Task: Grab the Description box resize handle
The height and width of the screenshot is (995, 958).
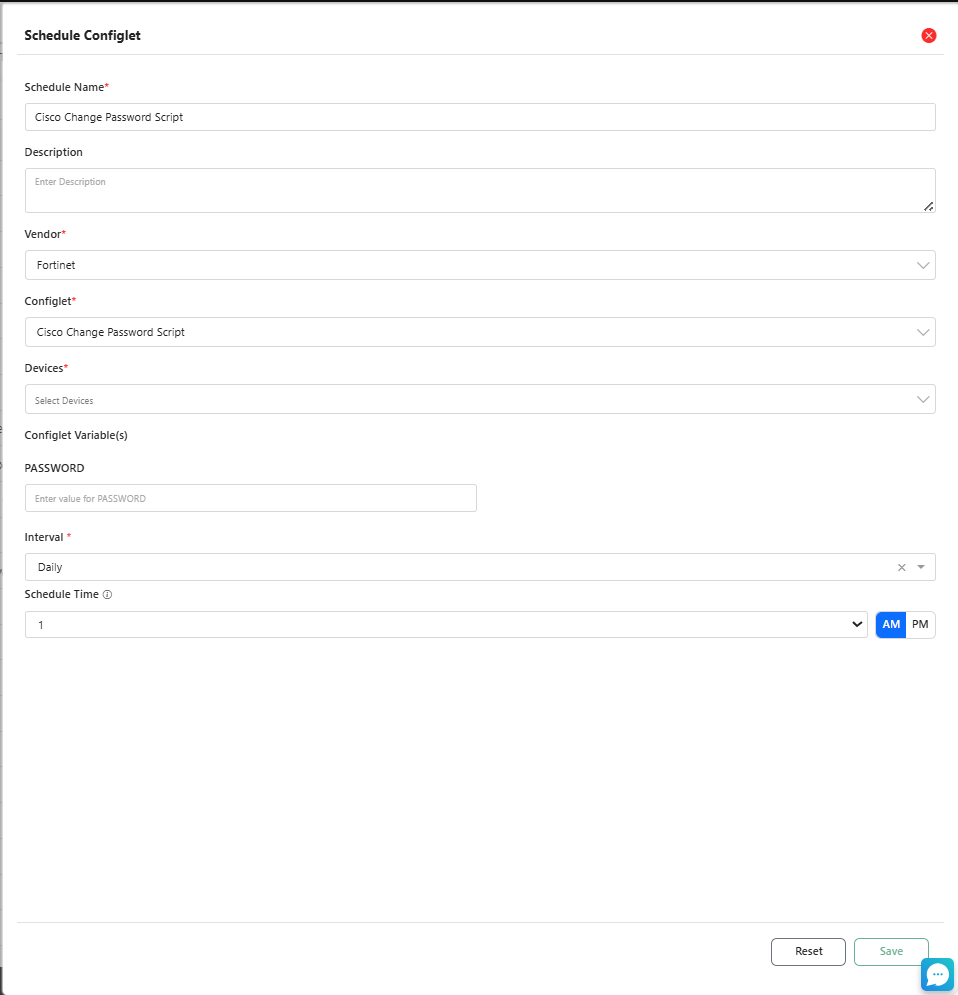Action: (928, 206)
